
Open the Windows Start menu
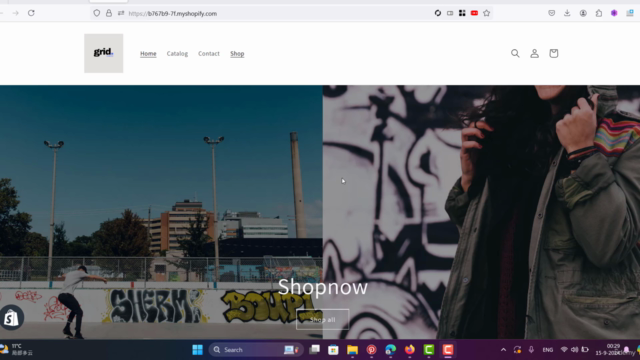198,350
